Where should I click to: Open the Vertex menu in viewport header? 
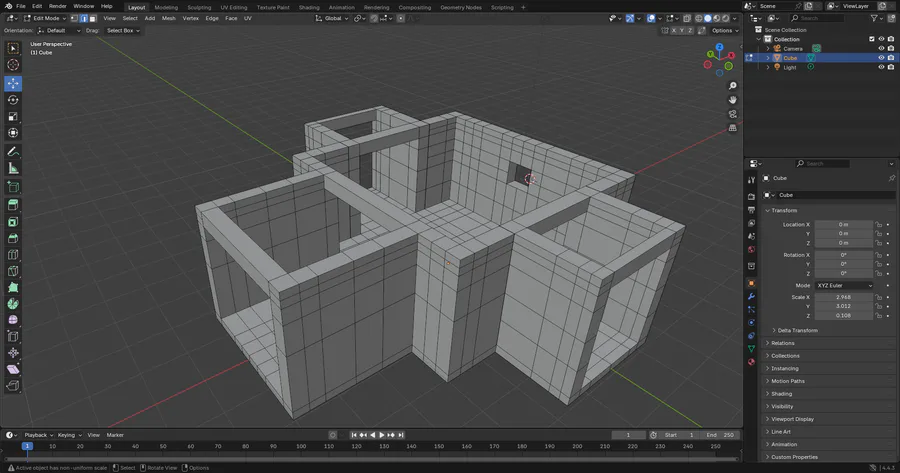point(191,18)
